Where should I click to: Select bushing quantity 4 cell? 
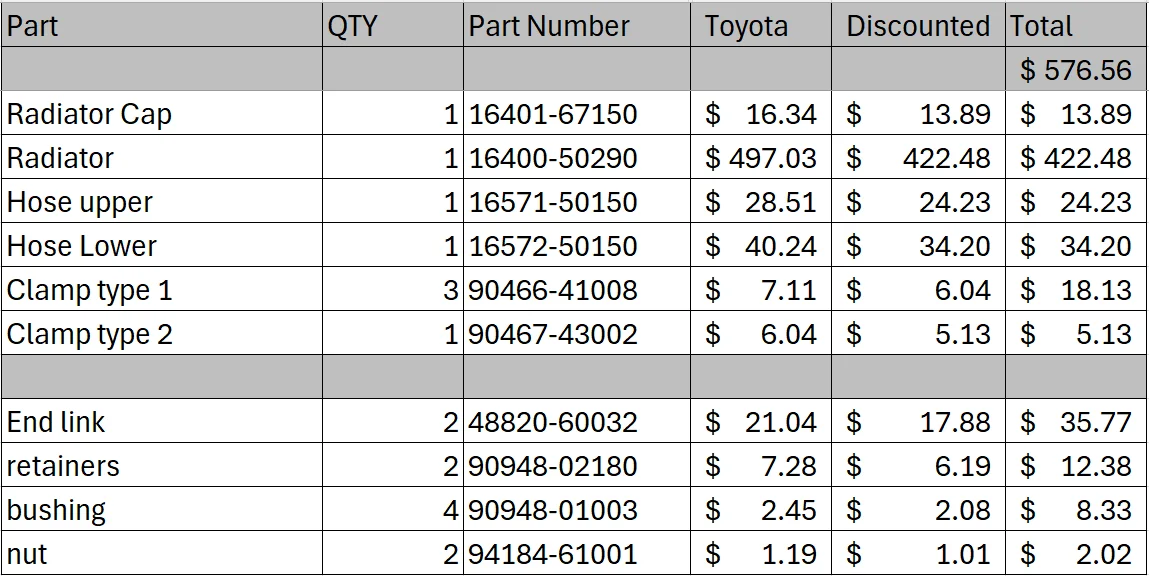click(x=393, y=509)
